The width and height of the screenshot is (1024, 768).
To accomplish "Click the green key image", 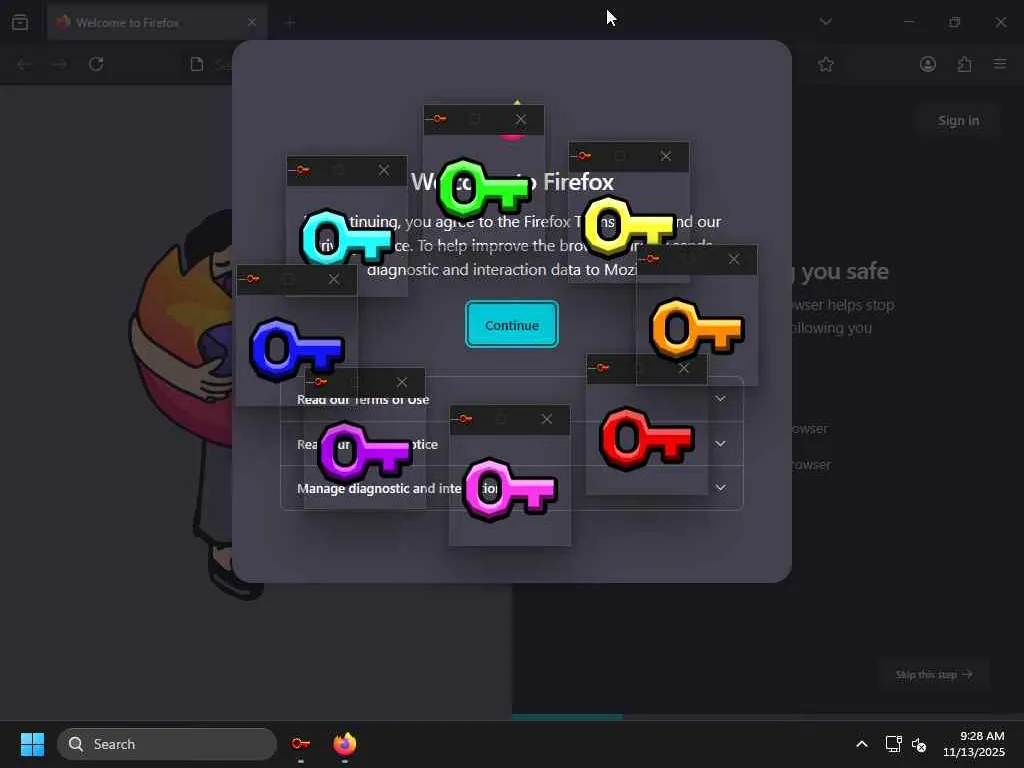I will [483, 188].
